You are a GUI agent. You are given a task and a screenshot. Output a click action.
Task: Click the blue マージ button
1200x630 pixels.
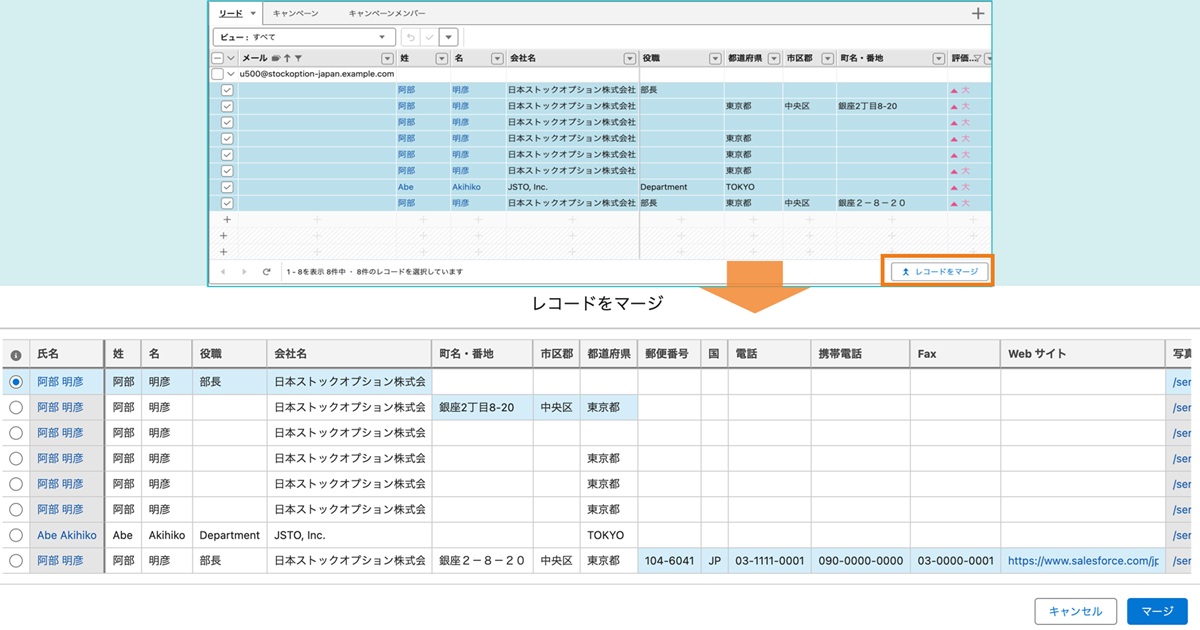pyautogui.click(x=1156, y=611)
